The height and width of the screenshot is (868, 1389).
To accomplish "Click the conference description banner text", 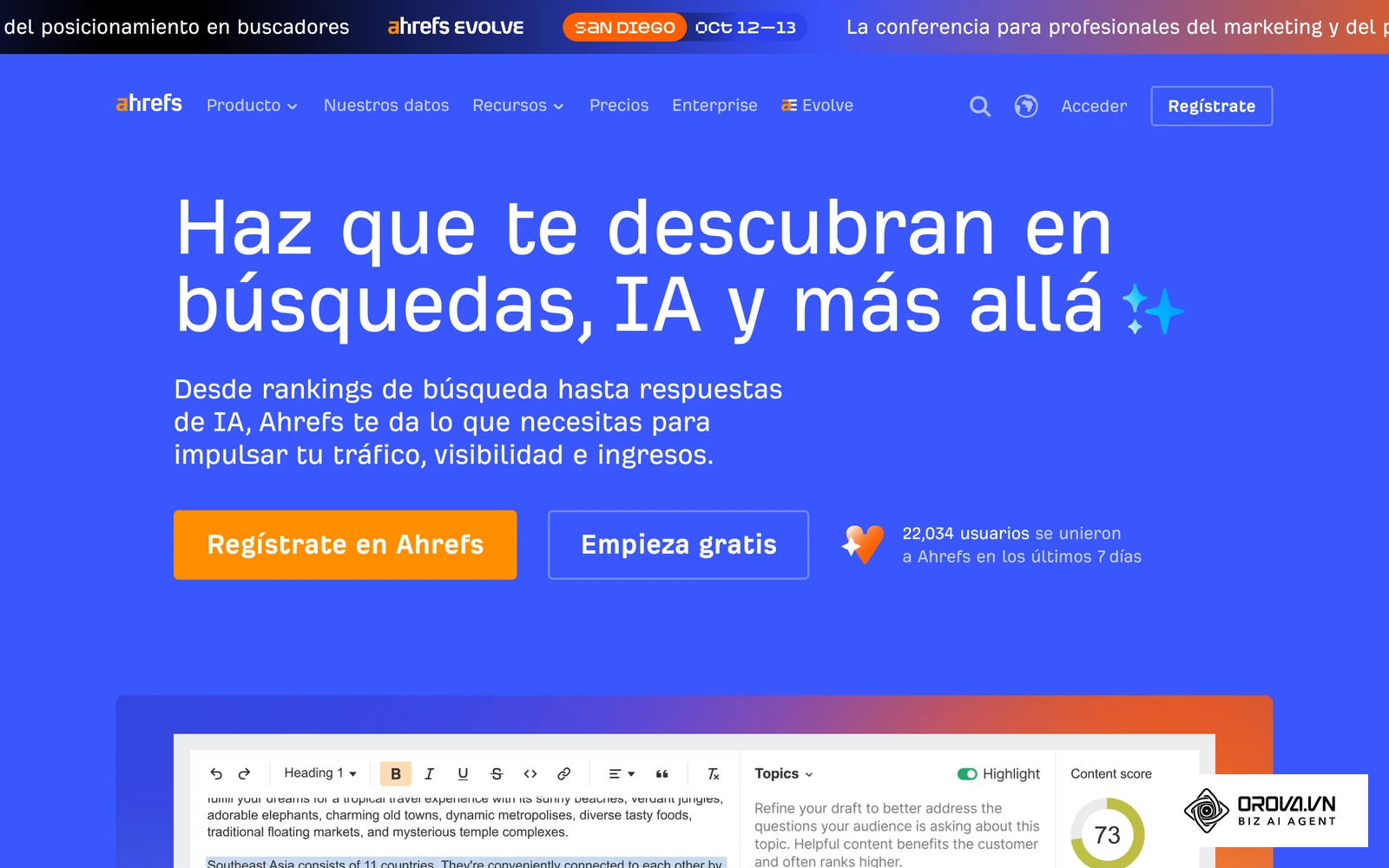I will pos(1117,27).
